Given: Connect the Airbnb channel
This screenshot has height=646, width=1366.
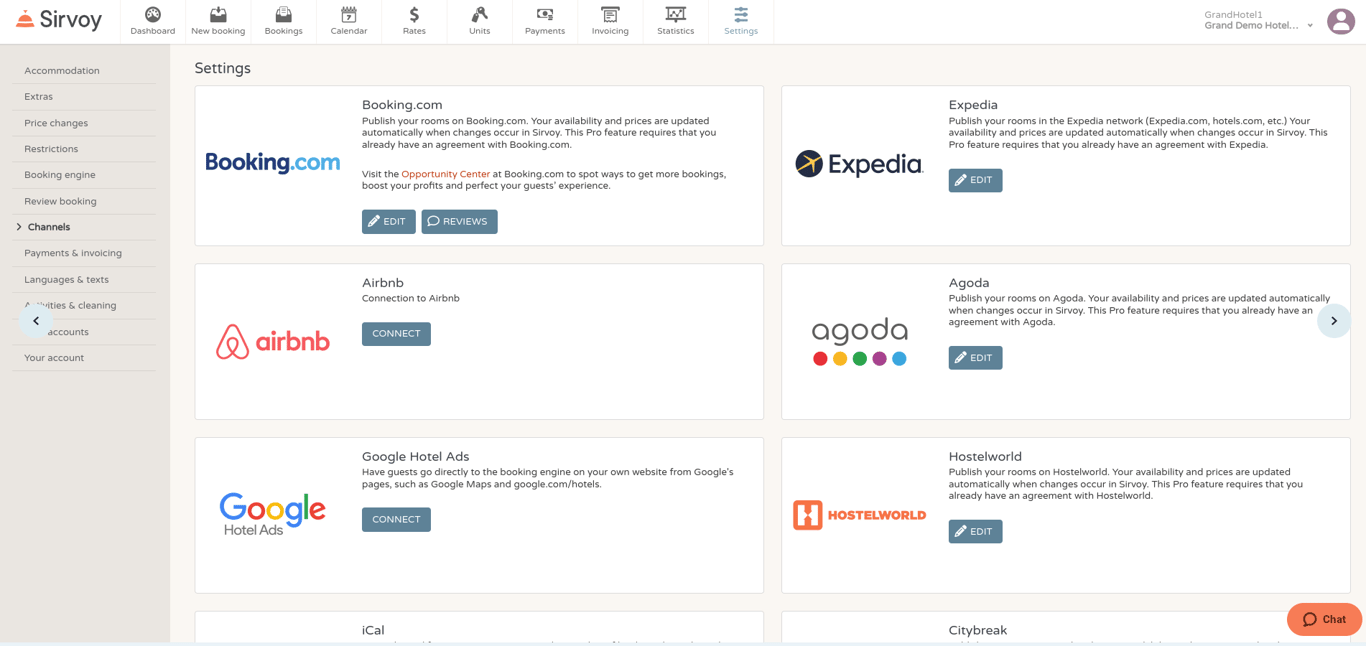Looking at the screenshot, I should coord(396,333).
